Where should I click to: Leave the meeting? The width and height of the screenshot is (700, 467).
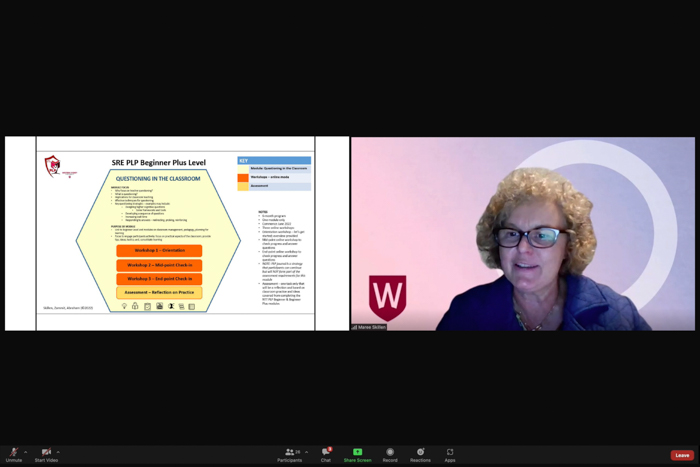pos(682,455)
